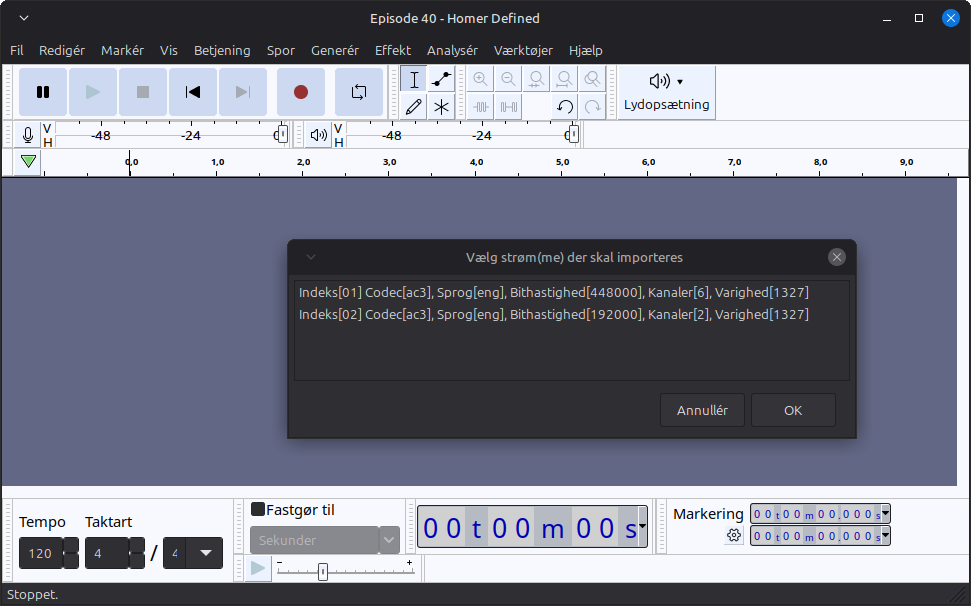Enable the Fastgør til checkbox

(x=258, y=510)
